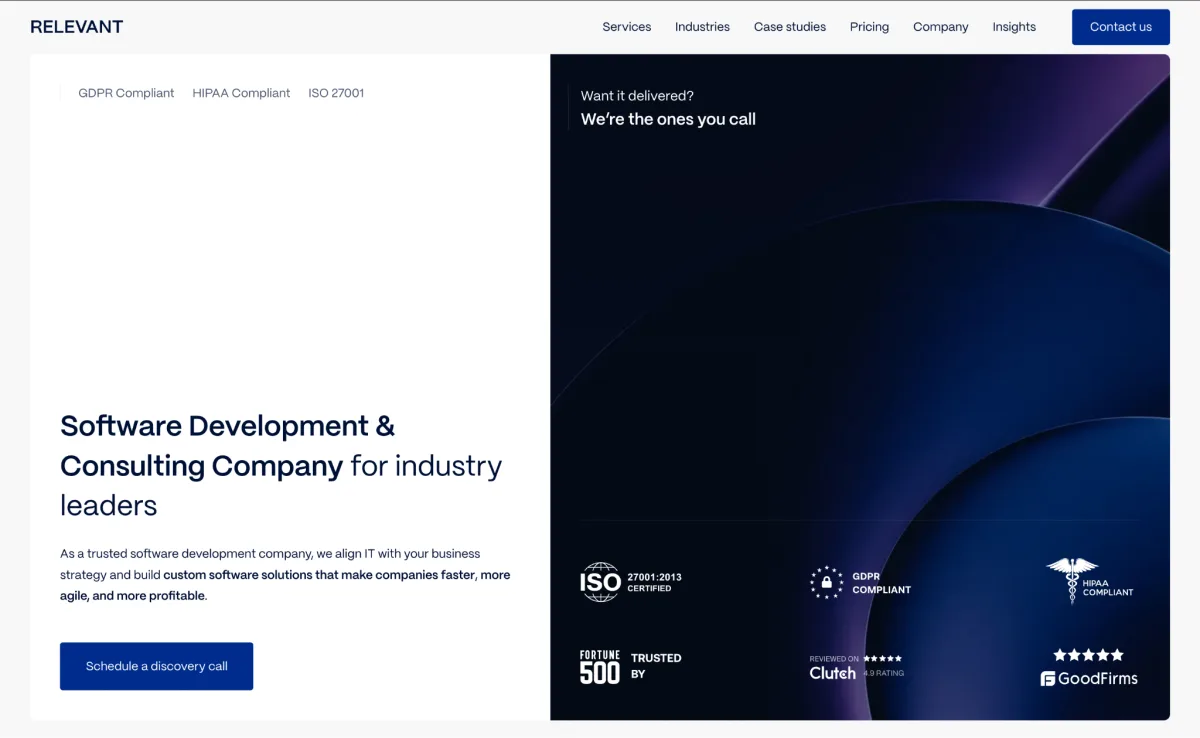Click the Clutch 4.9 rating badge

pos(857,667)
